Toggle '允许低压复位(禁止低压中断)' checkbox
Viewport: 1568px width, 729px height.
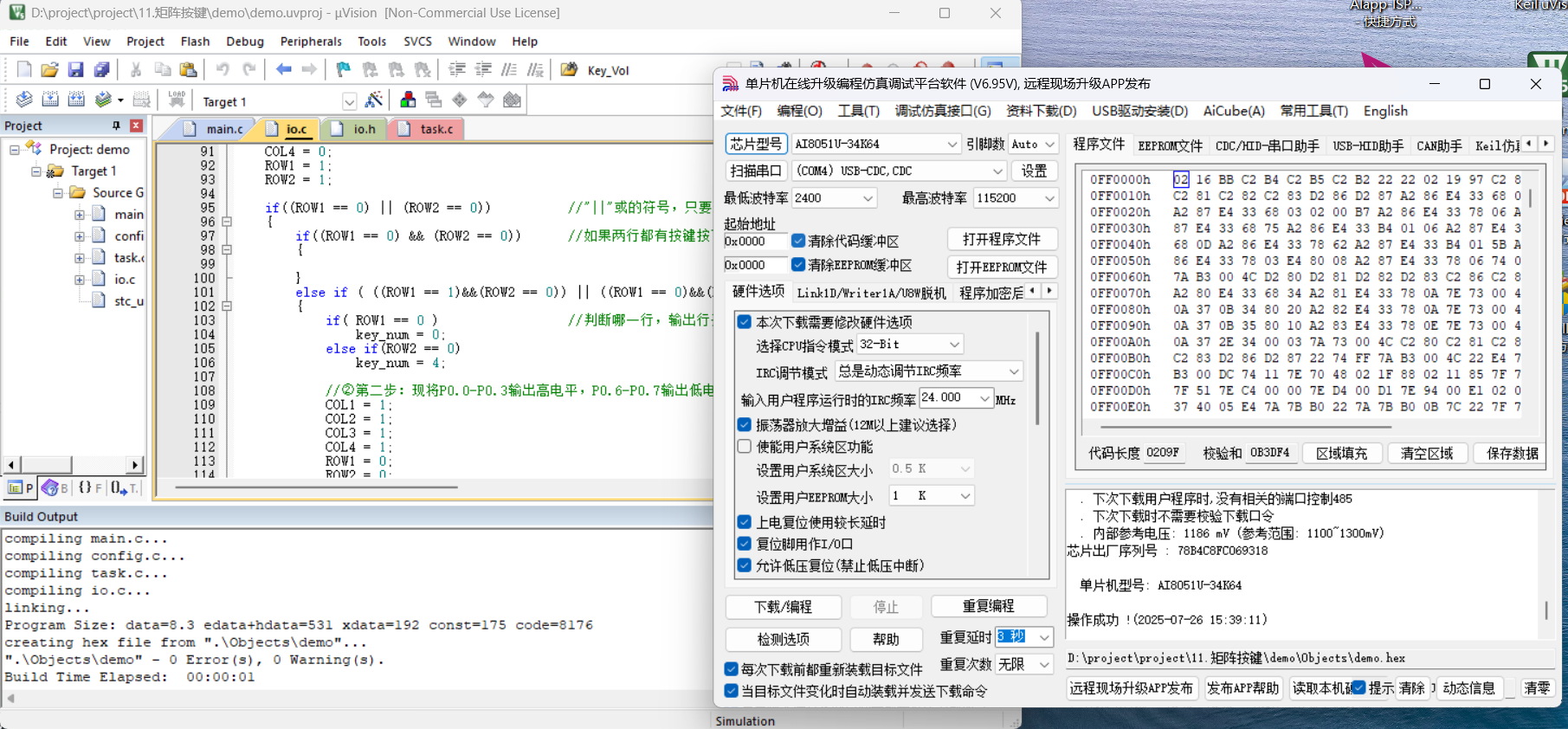pyautogui.click(x=744, y=565)
